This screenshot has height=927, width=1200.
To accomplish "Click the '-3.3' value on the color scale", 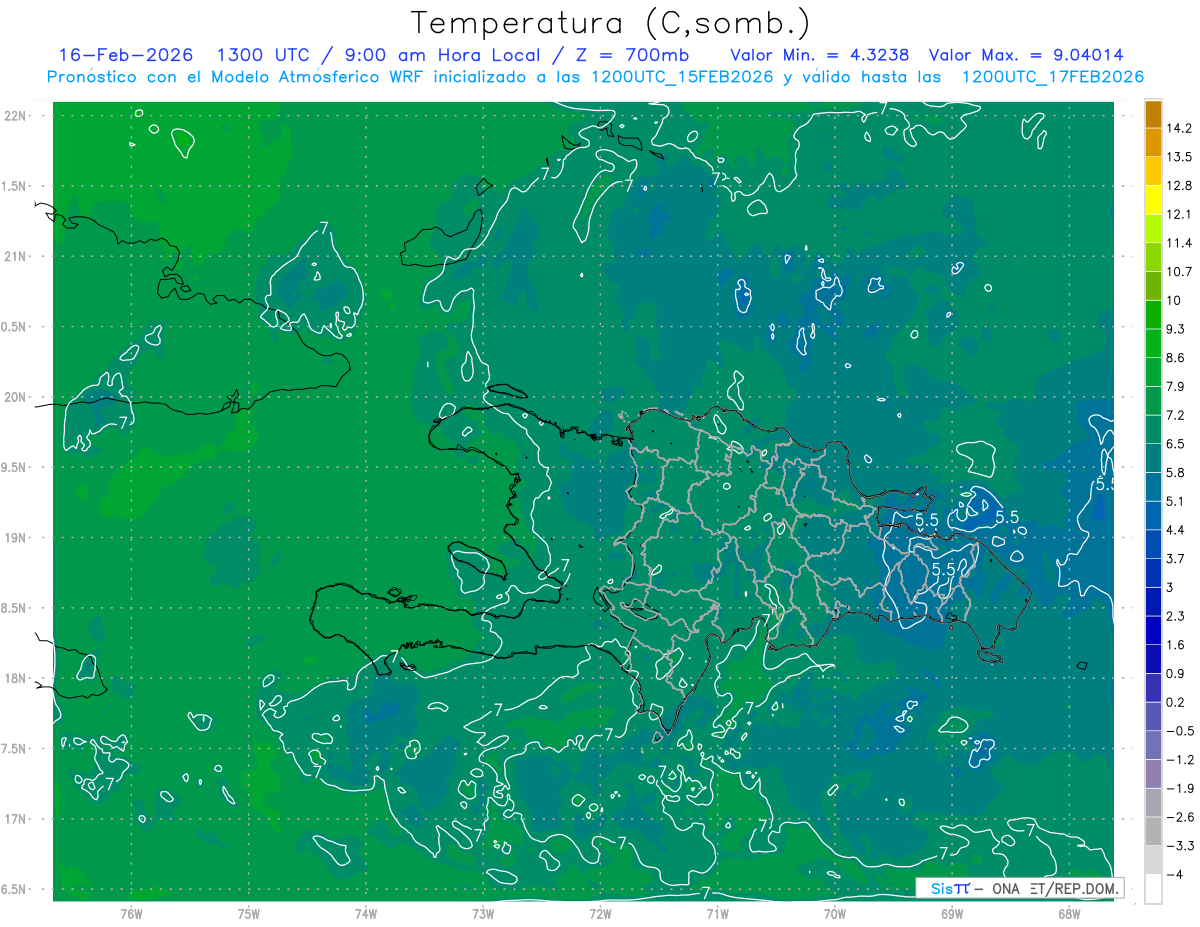I will 1180,846.
